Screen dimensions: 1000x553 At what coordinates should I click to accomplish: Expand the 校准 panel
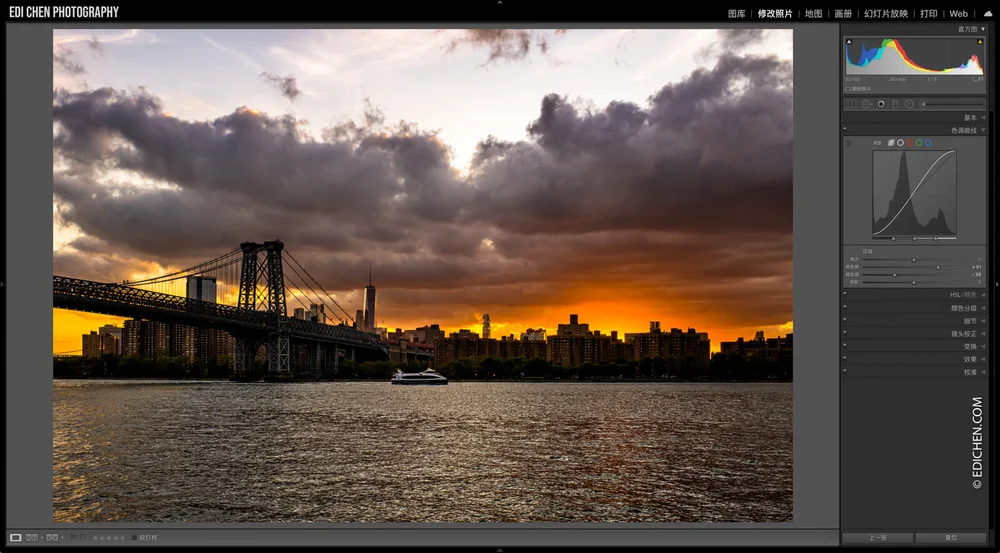click(983, 372)
